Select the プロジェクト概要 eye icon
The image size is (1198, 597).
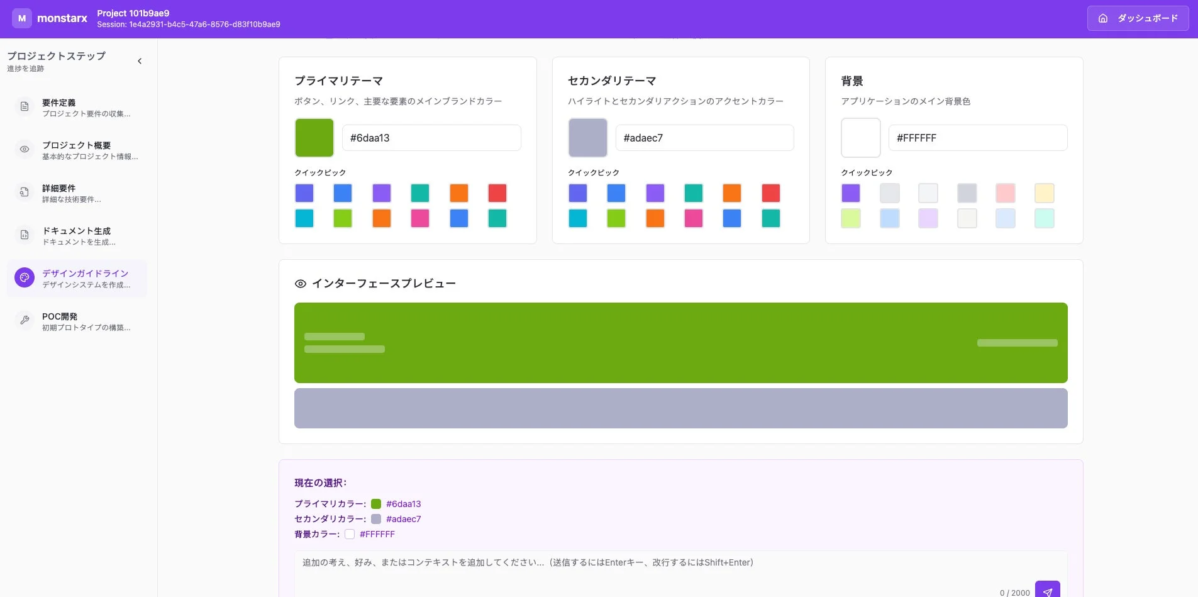point(24,146)
